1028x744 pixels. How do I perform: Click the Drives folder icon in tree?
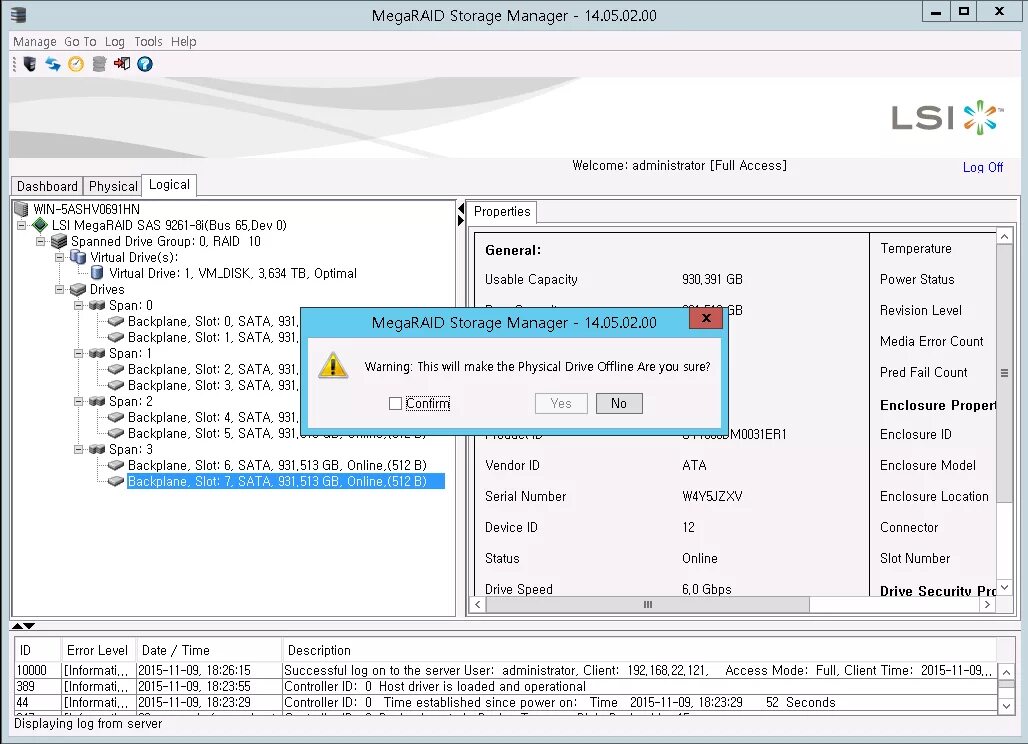click(x=78, y=289)
